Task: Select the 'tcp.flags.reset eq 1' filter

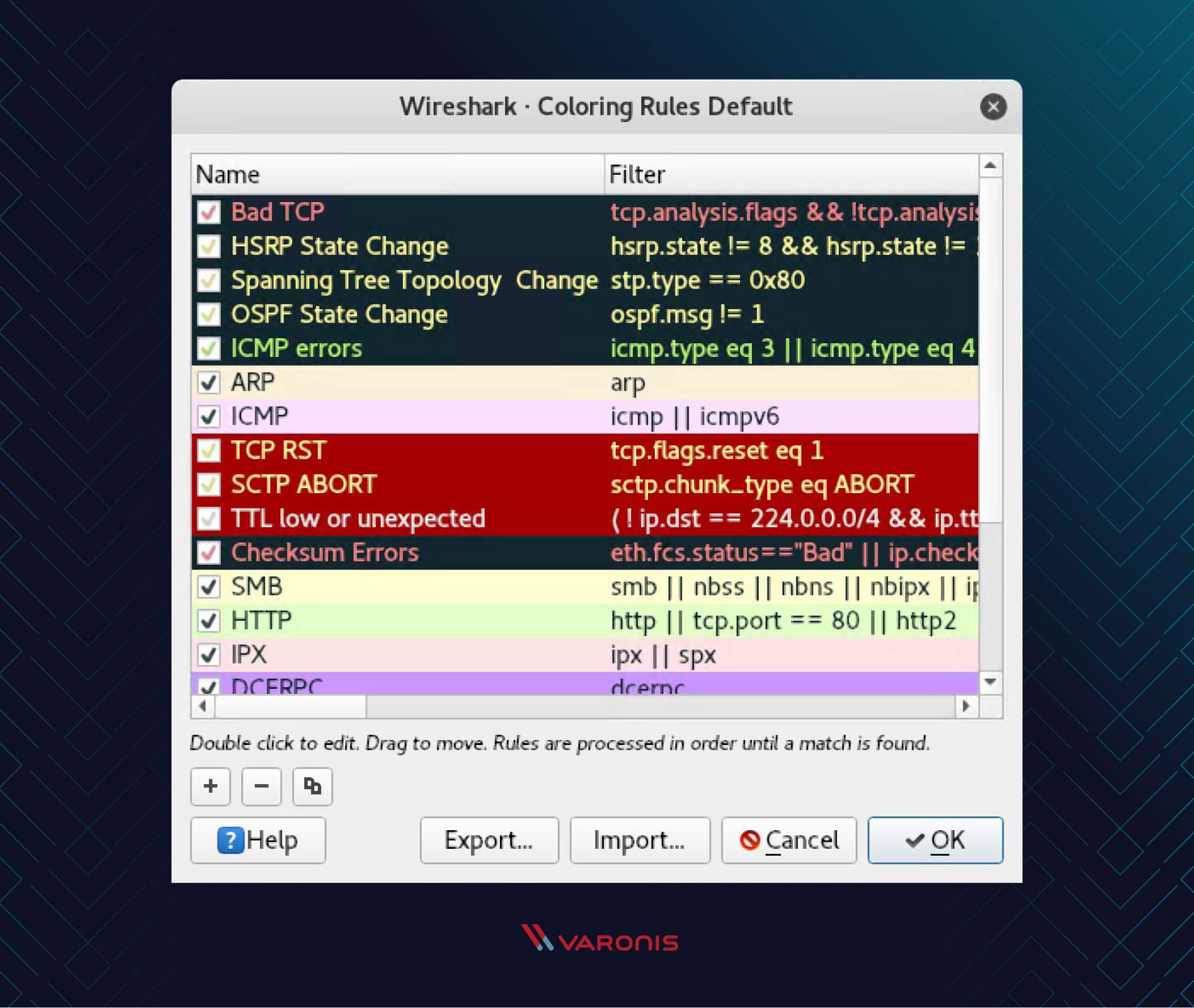Action: click(x=716, y=451)
